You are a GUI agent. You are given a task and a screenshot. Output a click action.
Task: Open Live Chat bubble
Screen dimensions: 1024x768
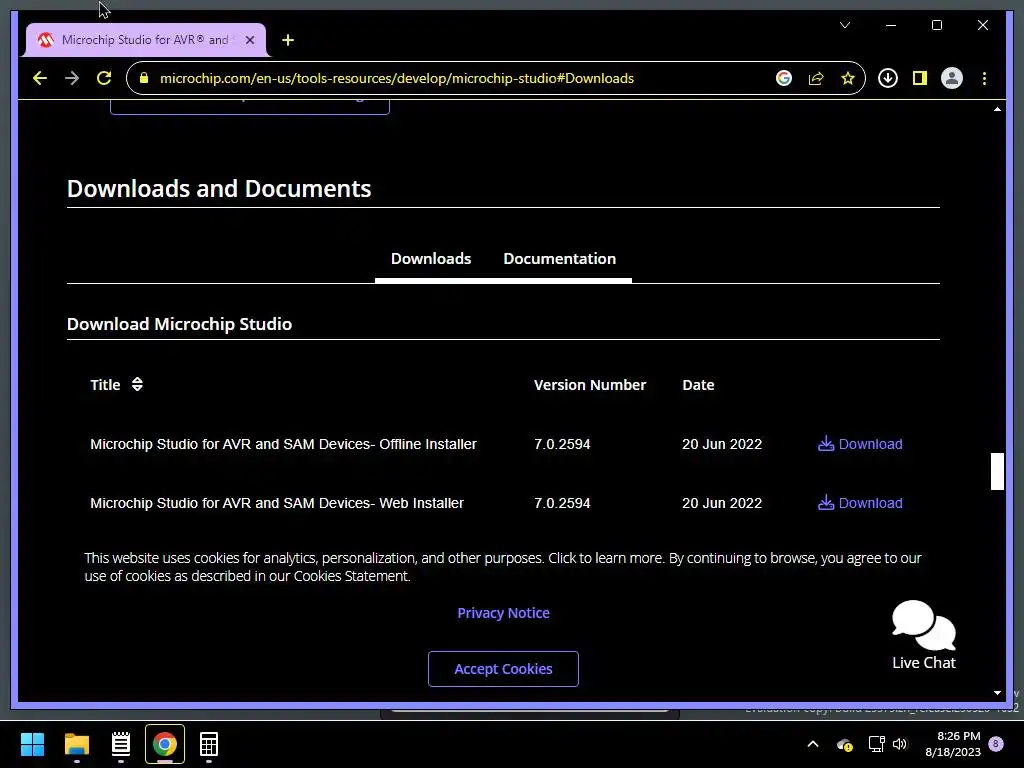coord(923,635)
